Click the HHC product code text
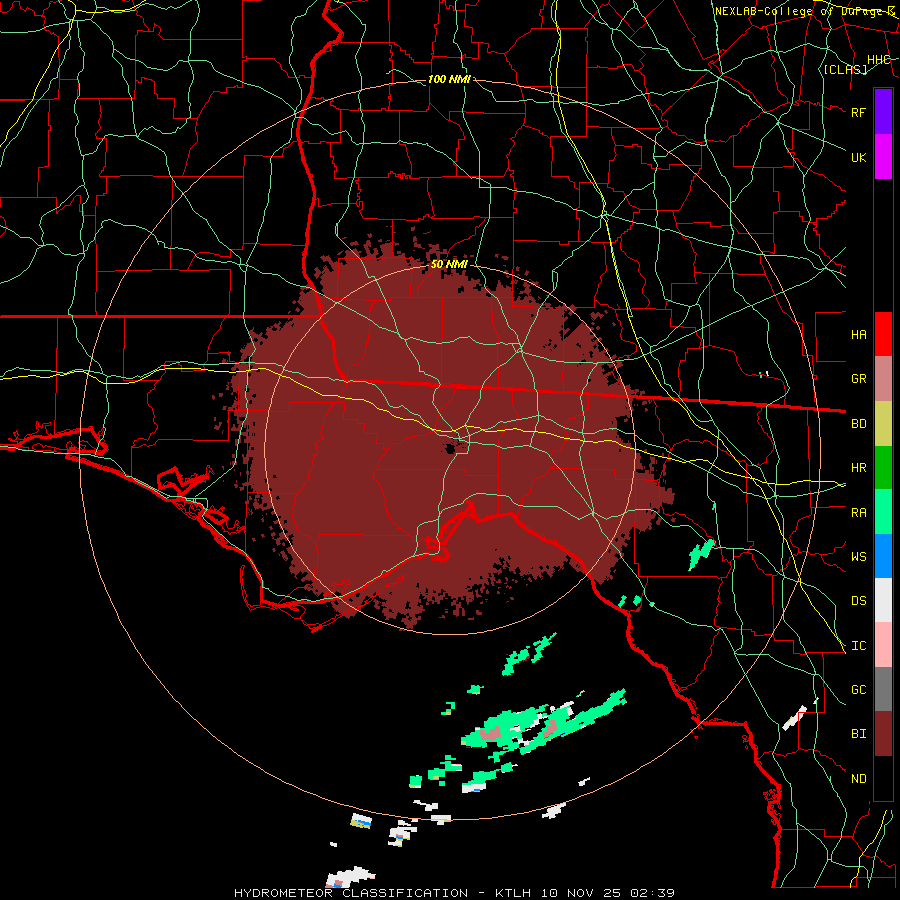The width and height of the screenshot is (900, 900). tap(878, 59)
